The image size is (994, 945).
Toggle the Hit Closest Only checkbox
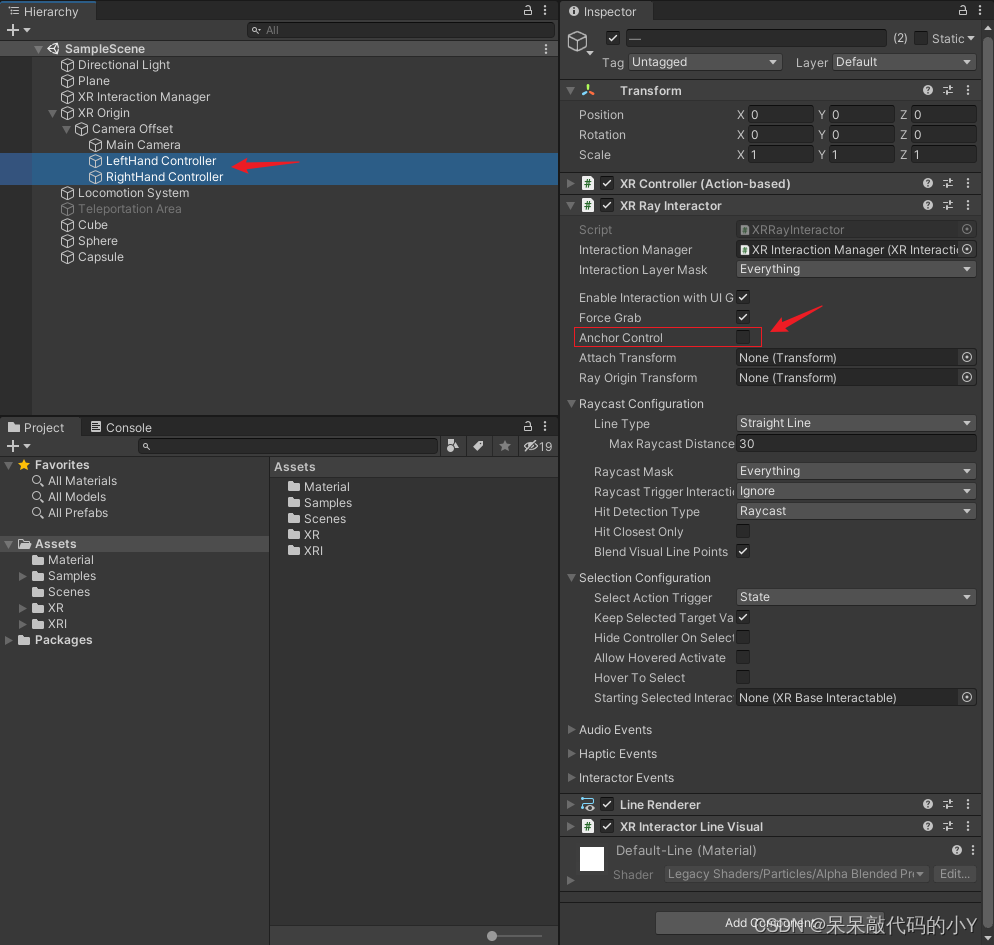[x=743, y=531]
